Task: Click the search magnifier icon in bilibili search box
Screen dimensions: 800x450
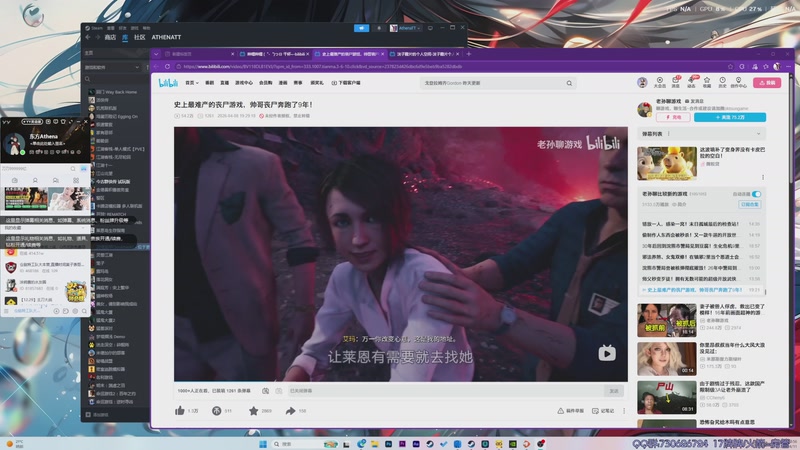Action: coord(569,83)
